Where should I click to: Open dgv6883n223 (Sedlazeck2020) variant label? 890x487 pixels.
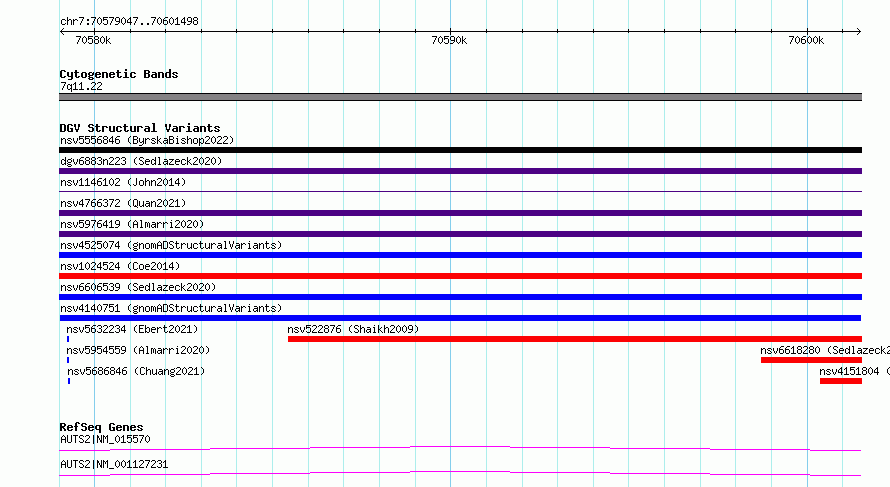point(141,161)
